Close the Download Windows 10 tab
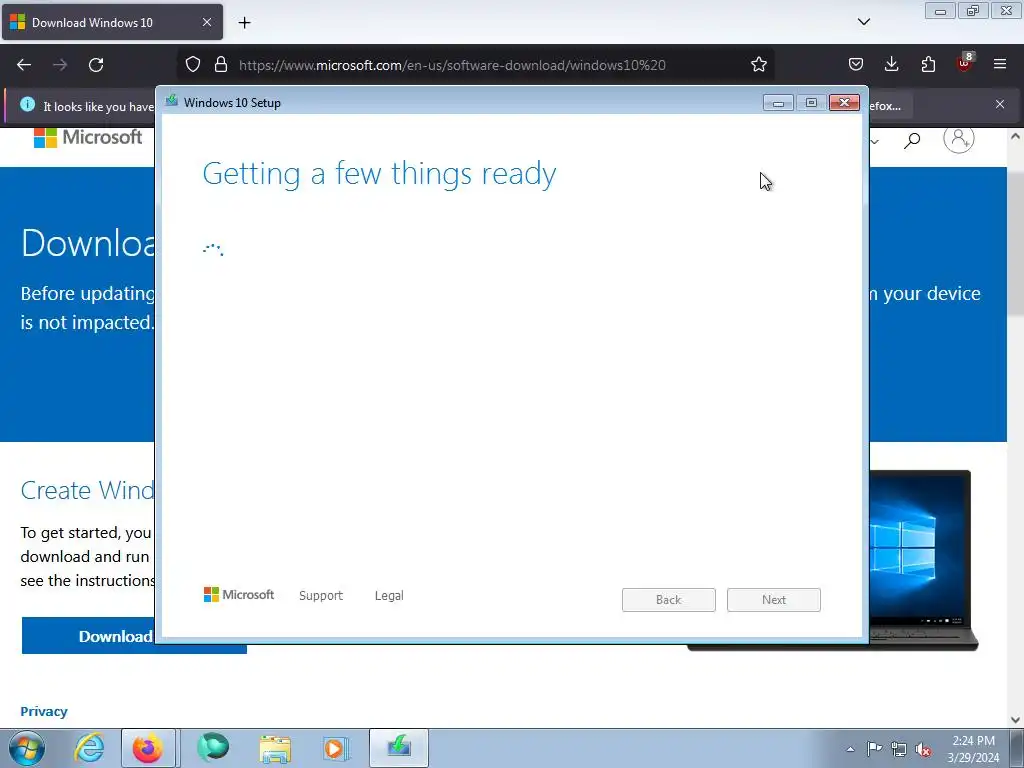The width and height of the screenshot is (1024, 768). tap(206, 22)
